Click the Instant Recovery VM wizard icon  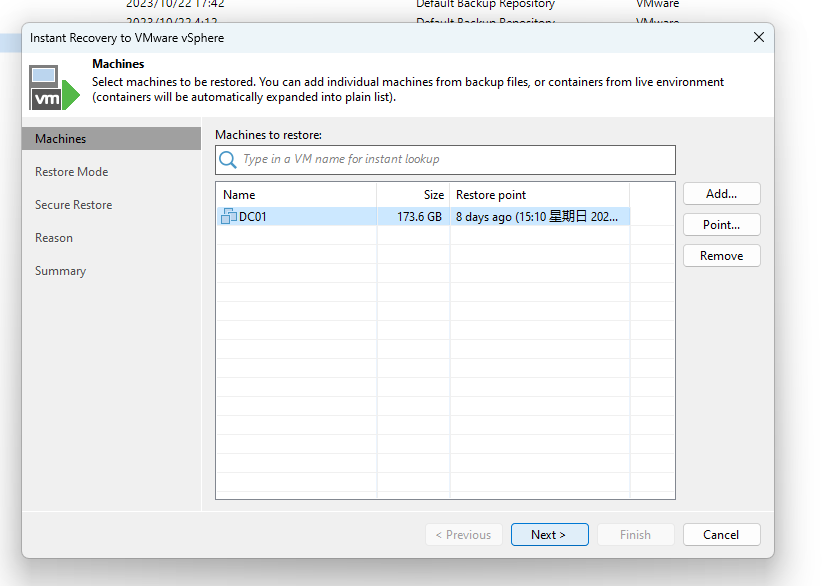click(54, 88)
